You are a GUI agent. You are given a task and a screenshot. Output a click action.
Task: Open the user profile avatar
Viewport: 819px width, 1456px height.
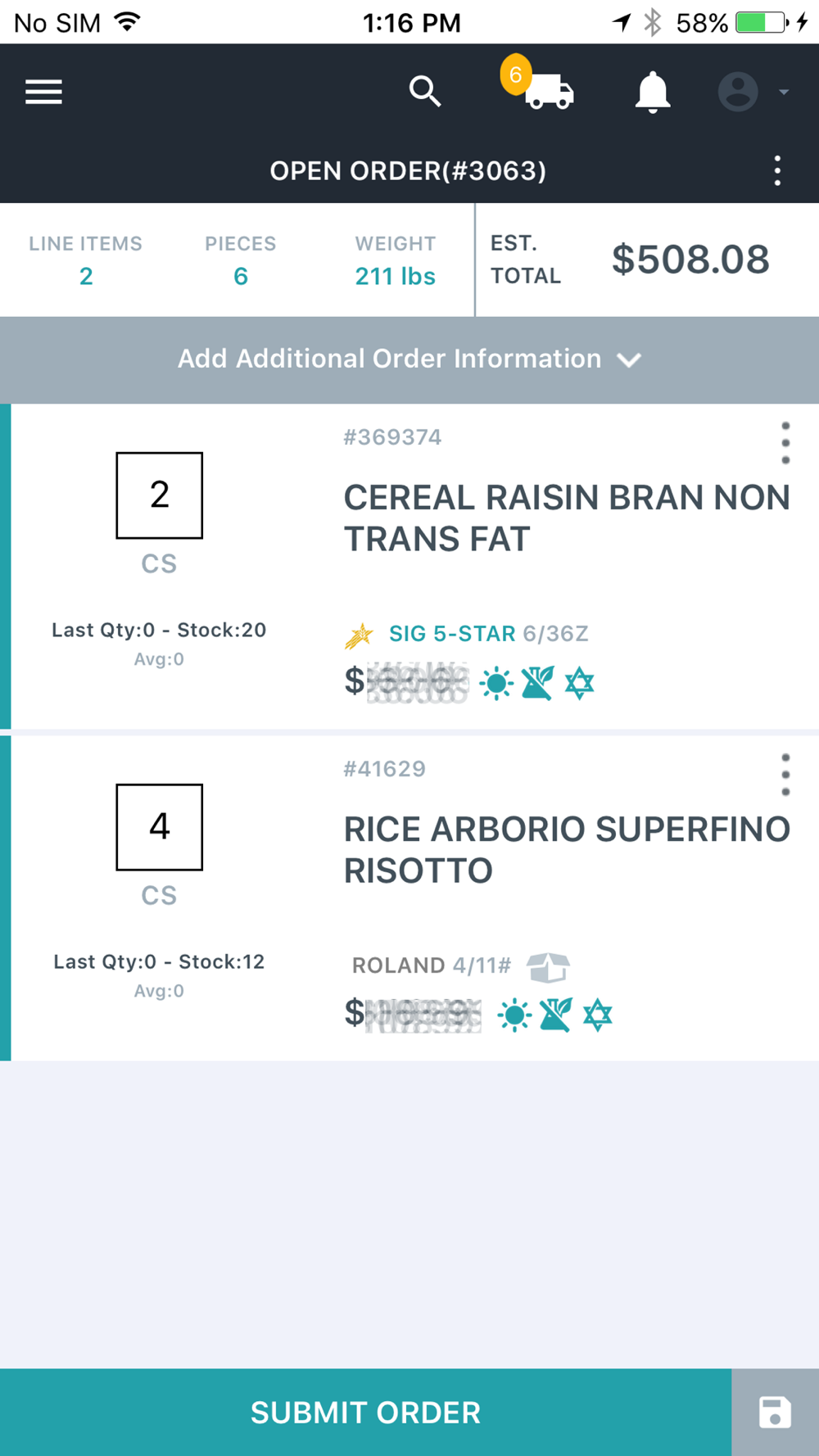point(738,92)
